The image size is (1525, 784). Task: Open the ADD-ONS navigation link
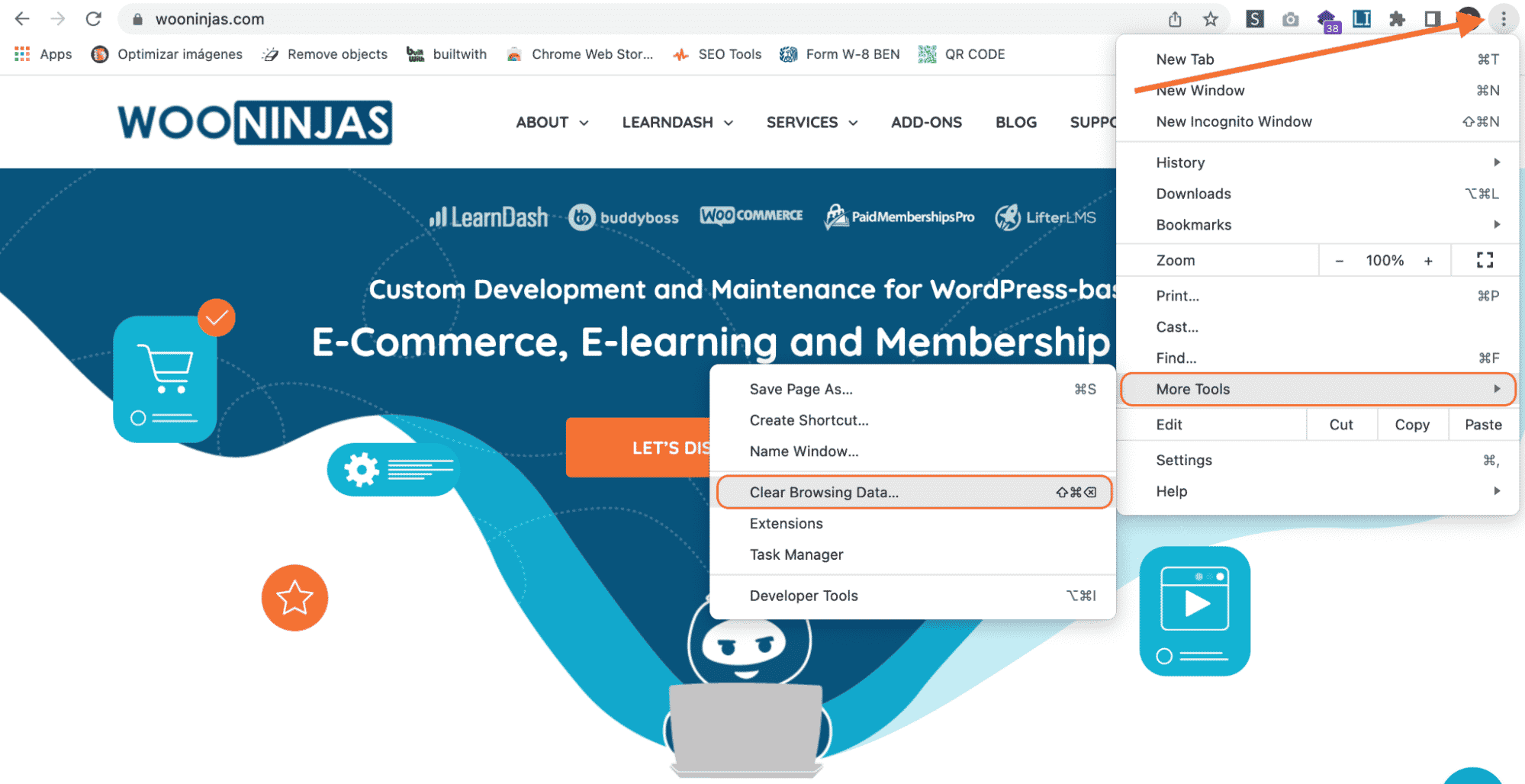click(x=926, y=122)
